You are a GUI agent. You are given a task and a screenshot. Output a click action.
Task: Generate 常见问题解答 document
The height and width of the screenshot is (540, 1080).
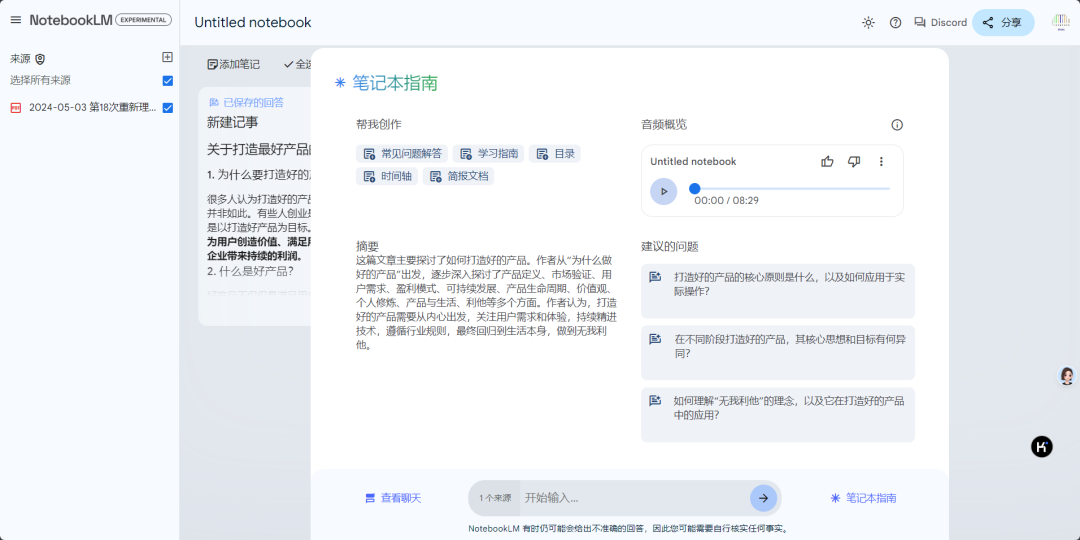[x=402, y=153]
